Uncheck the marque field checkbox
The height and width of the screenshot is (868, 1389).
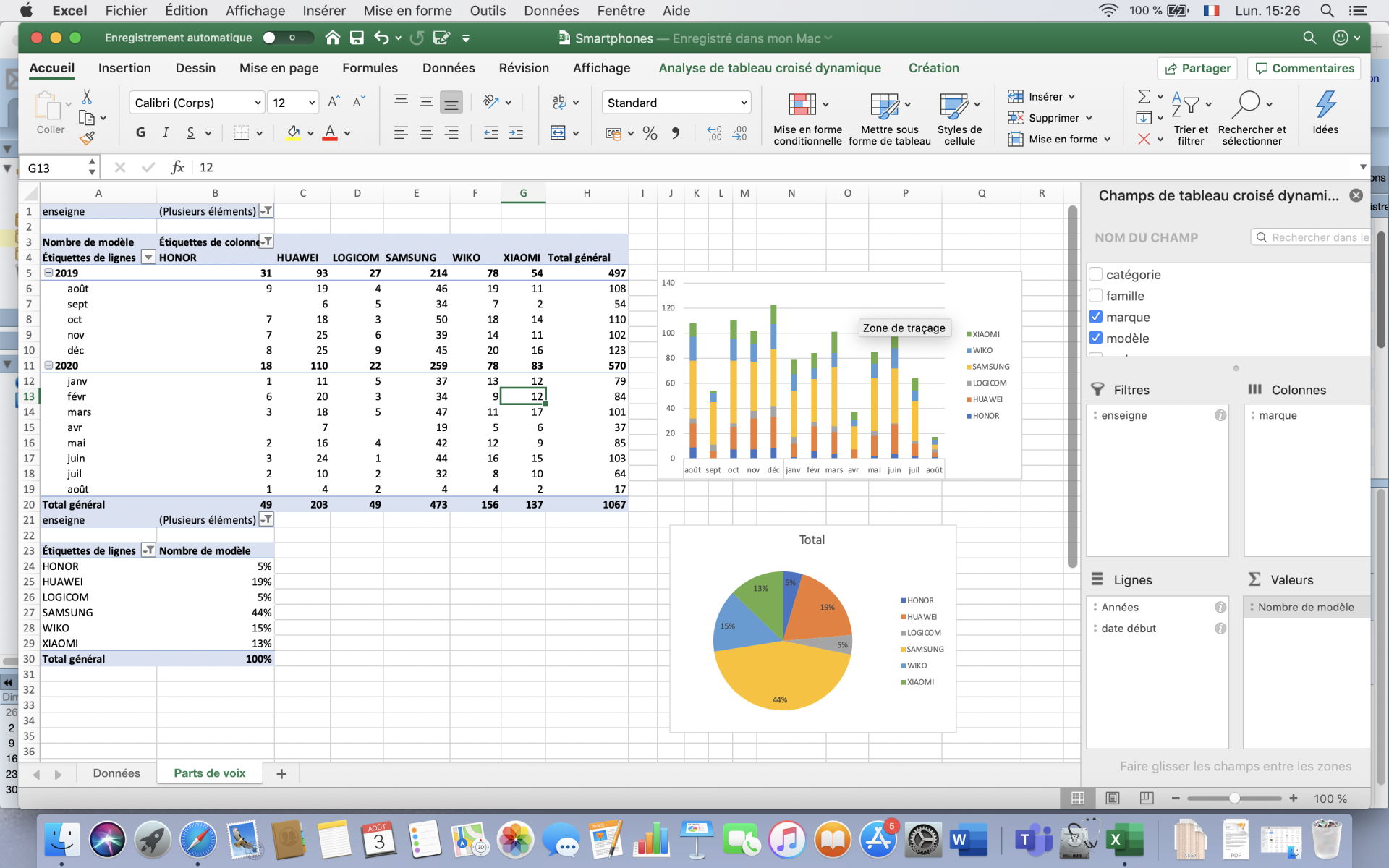(x=1095, y=317)
